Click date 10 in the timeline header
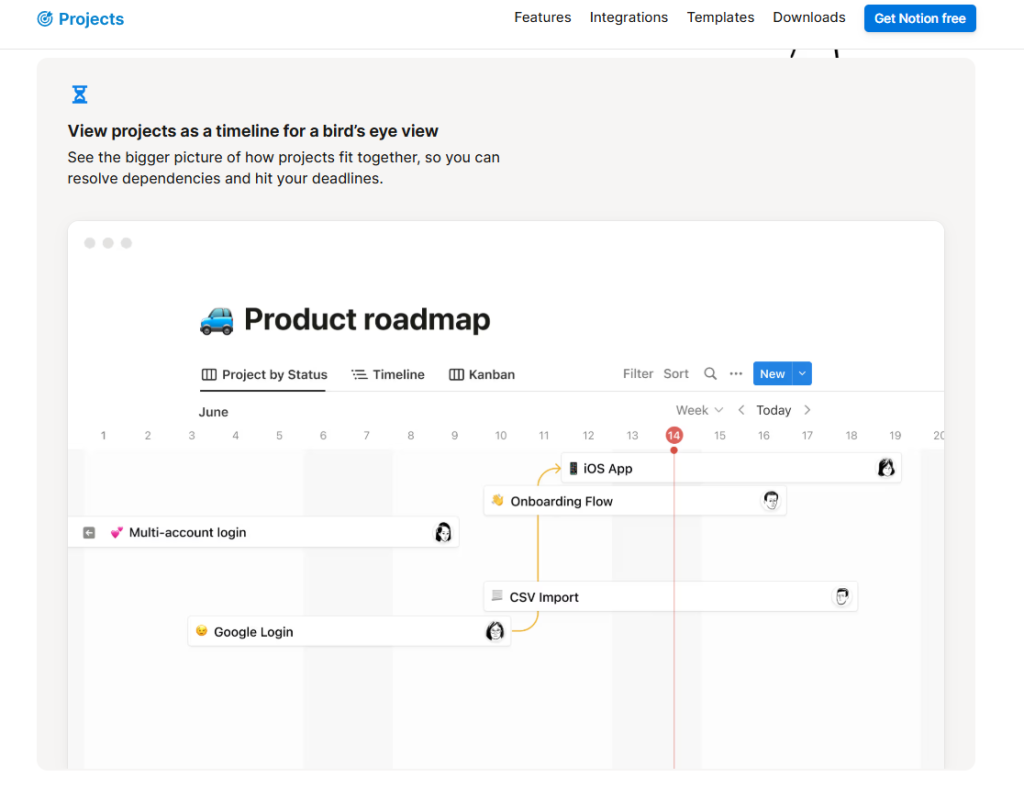 pos(500,435)
